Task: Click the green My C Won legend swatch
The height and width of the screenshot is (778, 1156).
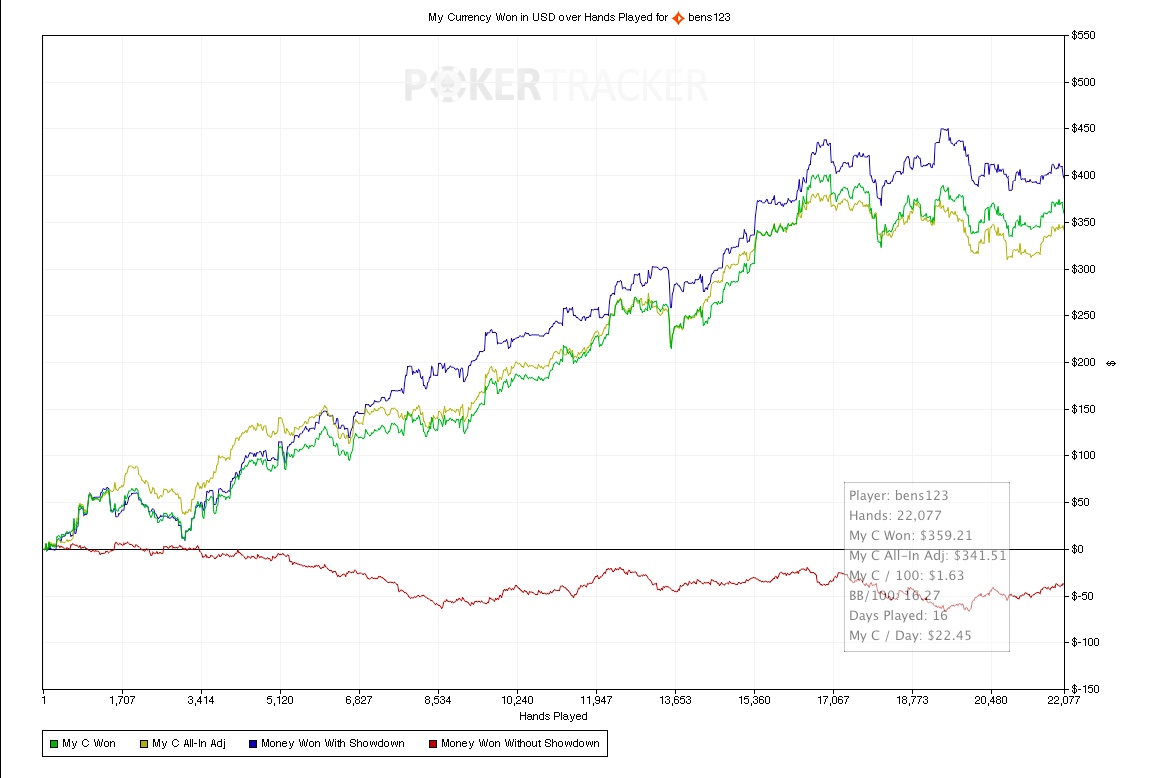Action: click(x=54, y=744)
